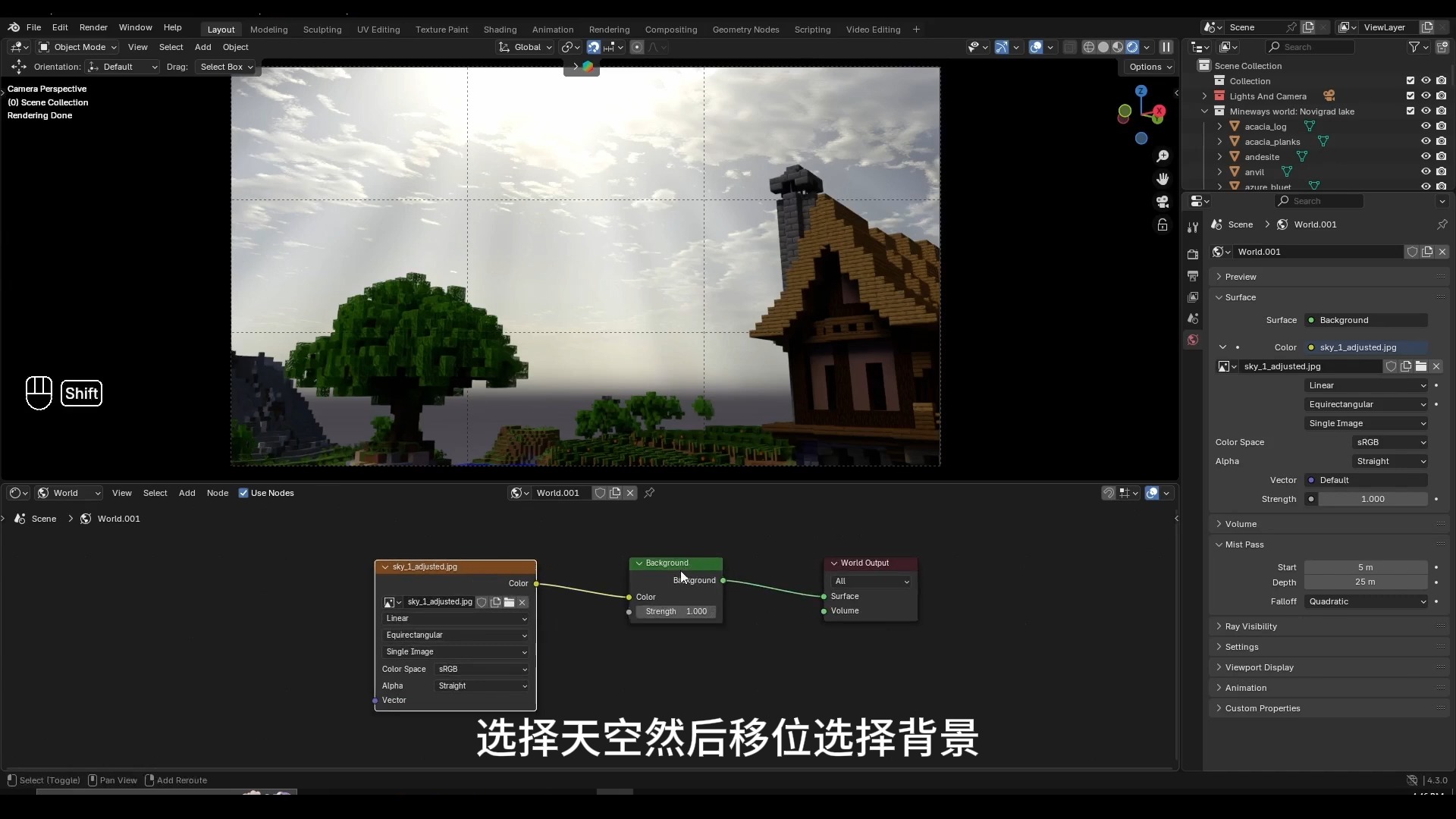Click the zoom magnifier viewport icon

(1163, 156)
